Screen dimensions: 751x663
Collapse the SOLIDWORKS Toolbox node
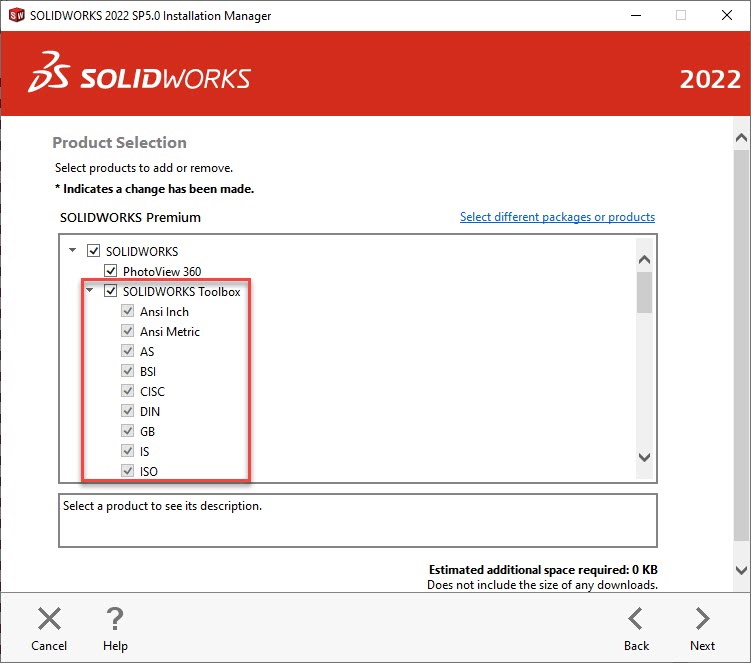(90, 290)
